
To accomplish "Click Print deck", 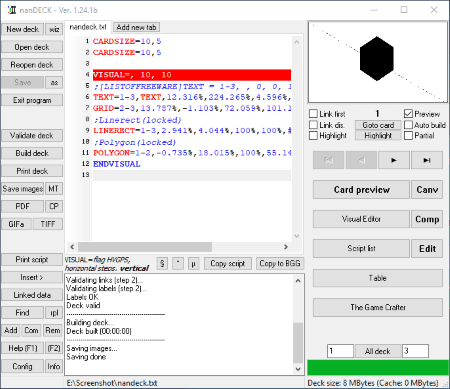I will (x=32, y=171).
